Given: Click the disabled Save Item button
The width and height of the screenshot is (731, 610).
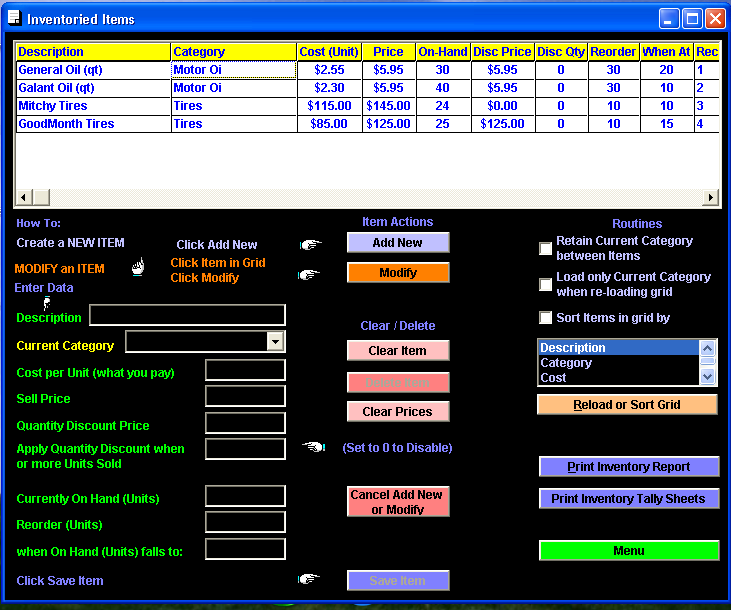Looking at the screenshot, I should (x=398, y=580).
